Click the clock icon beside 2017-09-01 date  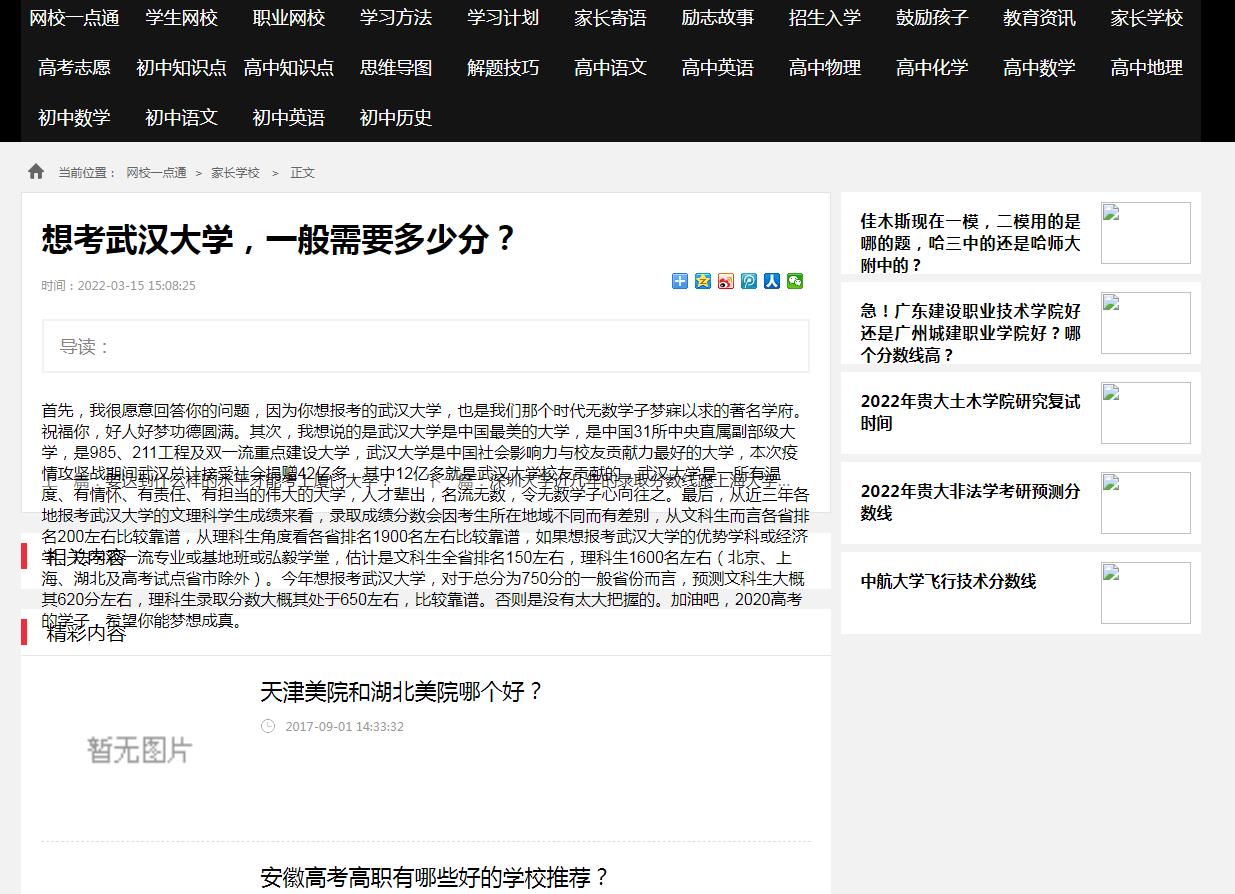268,726
